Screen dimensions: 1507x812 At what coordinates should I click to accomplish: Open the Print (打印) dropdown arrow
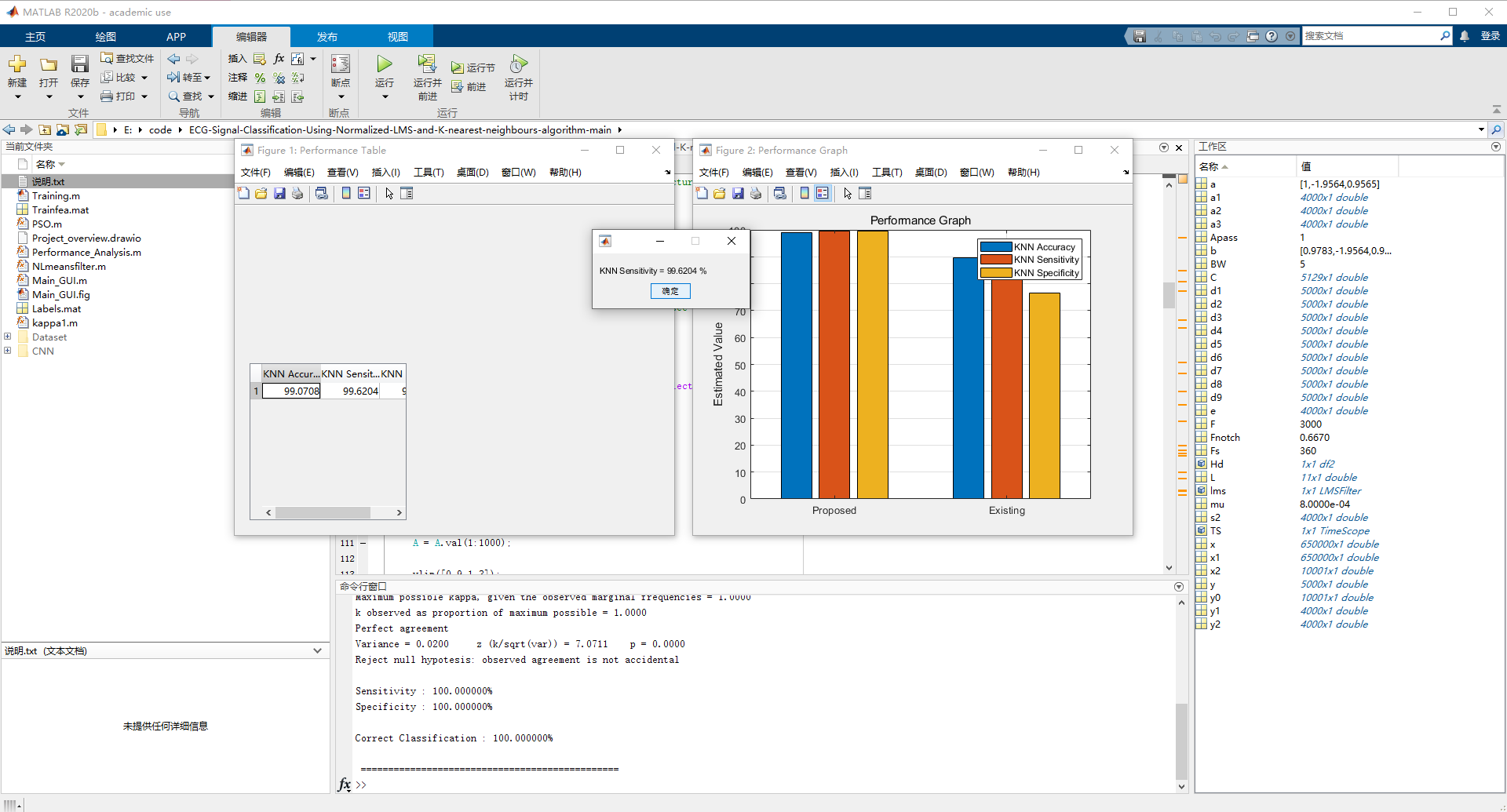pyautogui.click(x=144, y=96)
